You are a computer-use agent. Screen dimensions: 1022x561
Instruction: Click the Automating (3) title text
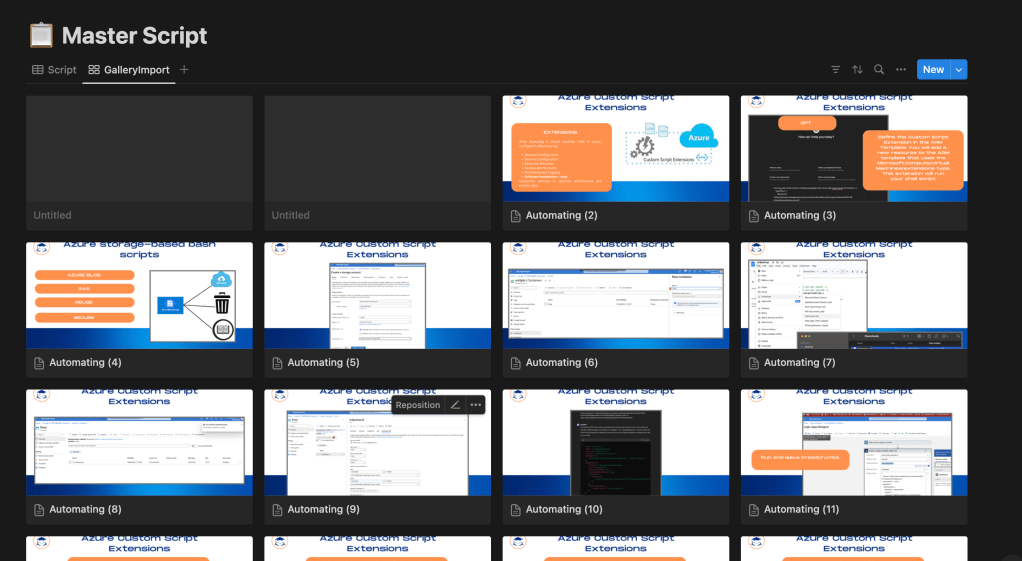(800, 216)
